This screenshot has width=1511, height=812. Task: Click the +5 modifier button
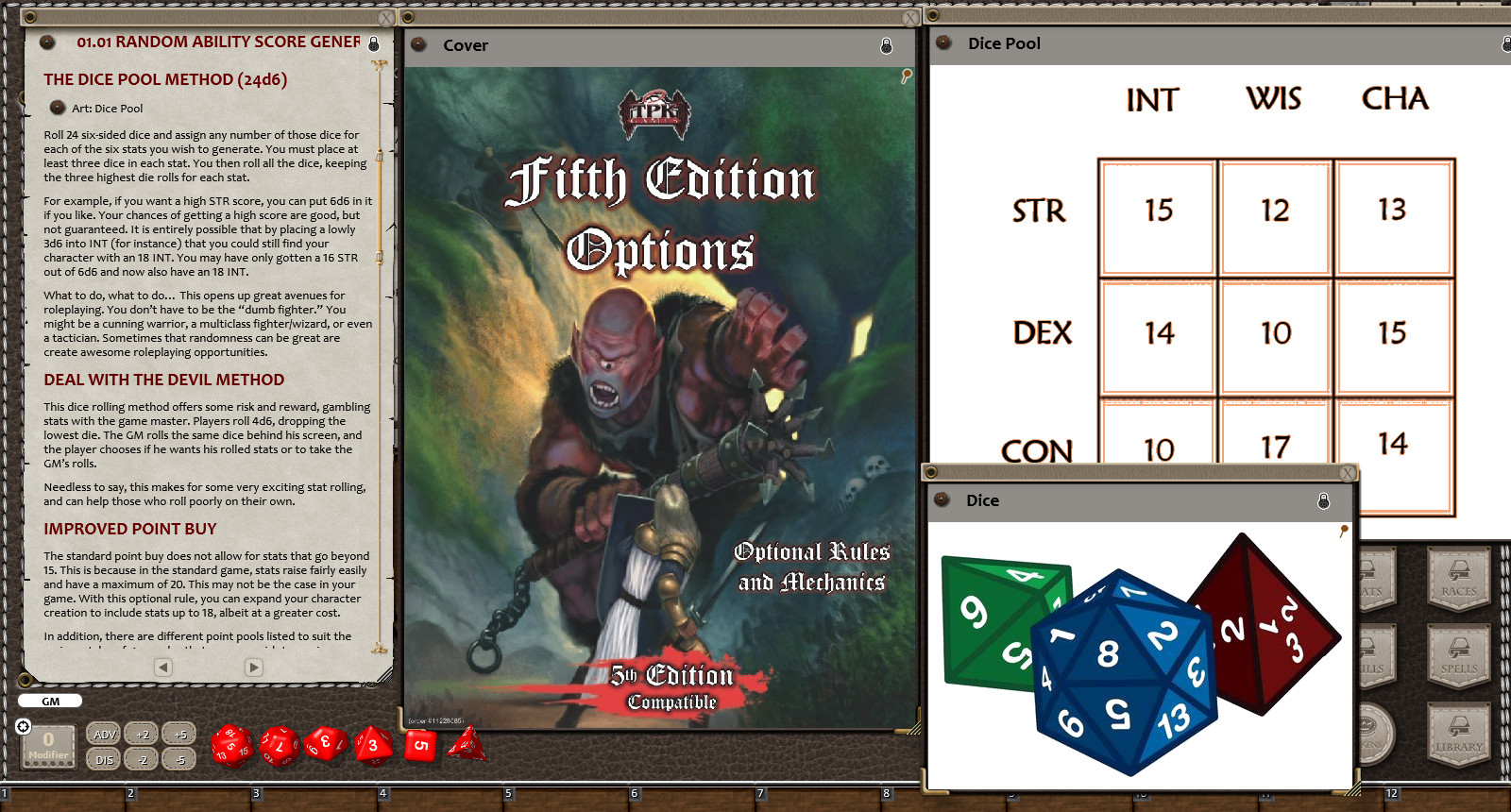pos(179,735)
